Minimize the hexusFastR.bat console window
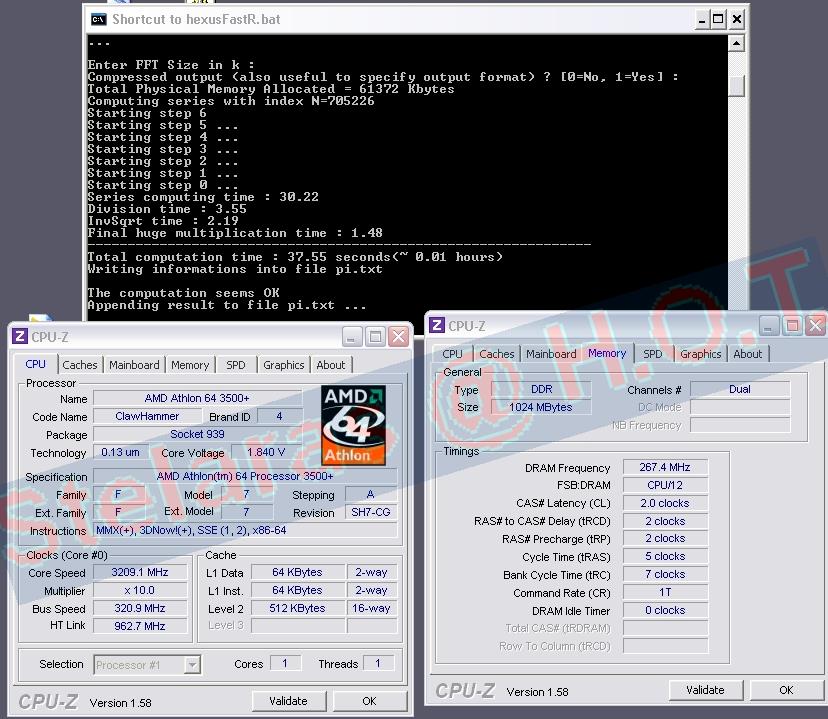 701,20
